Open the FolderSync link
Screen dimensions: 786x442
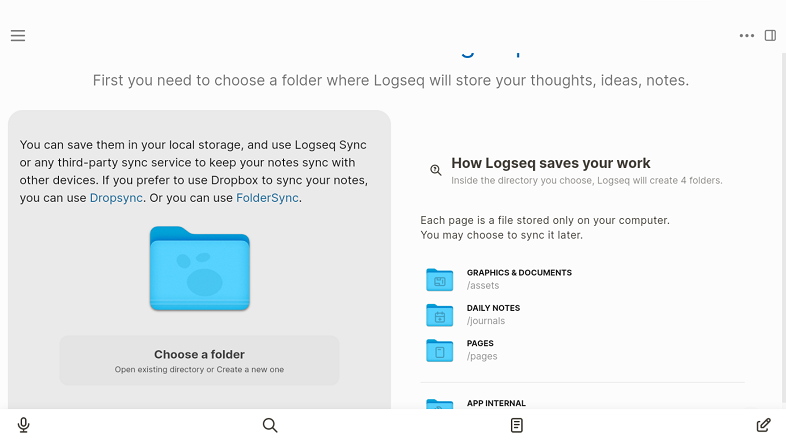(267, 198)
